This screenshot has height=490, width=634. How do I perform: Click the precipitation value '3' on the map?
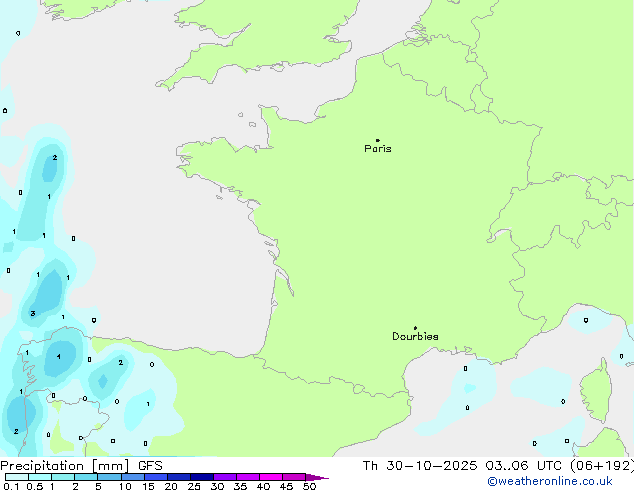pyautogui.click(x=33, y=313)
